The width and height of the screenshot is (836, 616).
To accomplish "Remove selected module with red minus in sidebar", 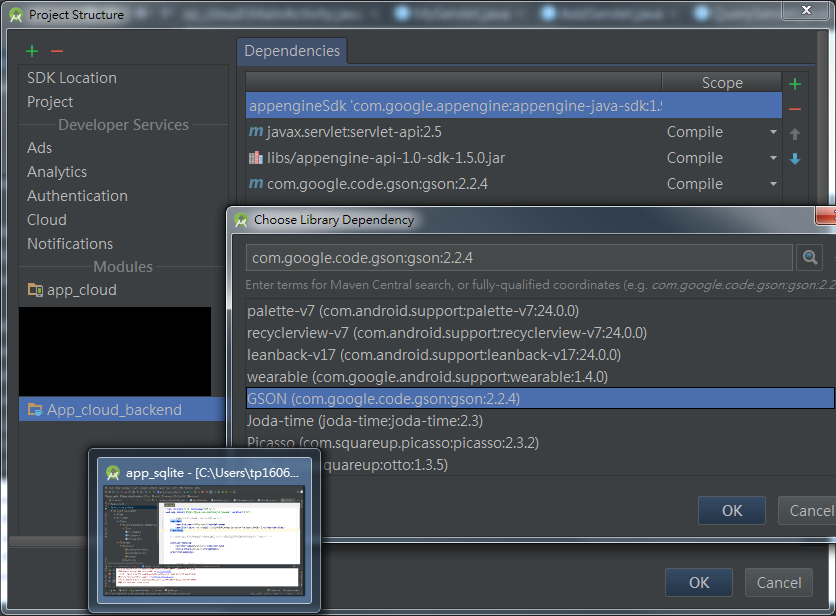I will click(57, 51).
